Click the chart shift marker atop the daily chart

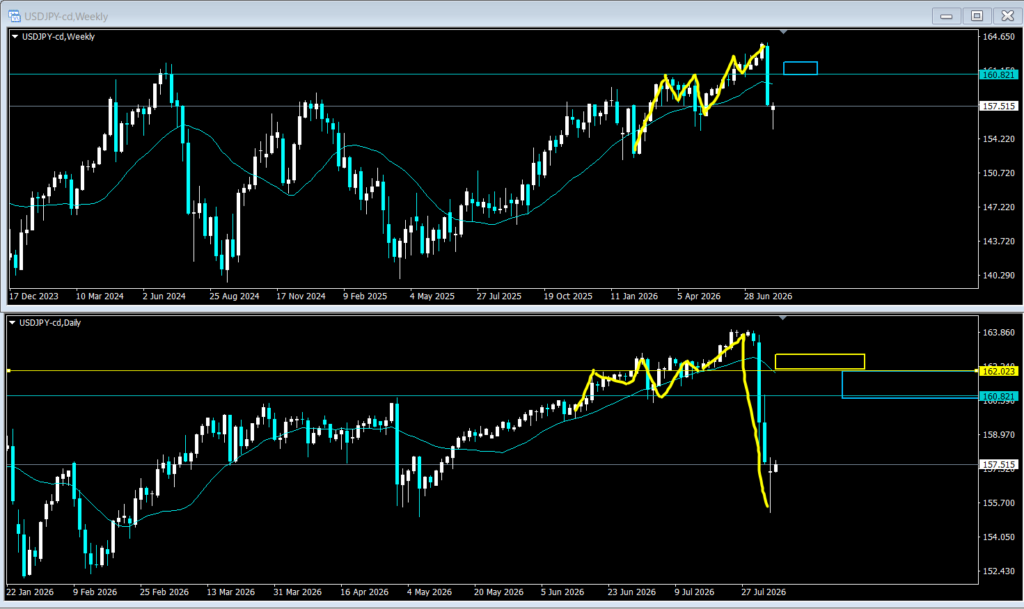point(783,318)
